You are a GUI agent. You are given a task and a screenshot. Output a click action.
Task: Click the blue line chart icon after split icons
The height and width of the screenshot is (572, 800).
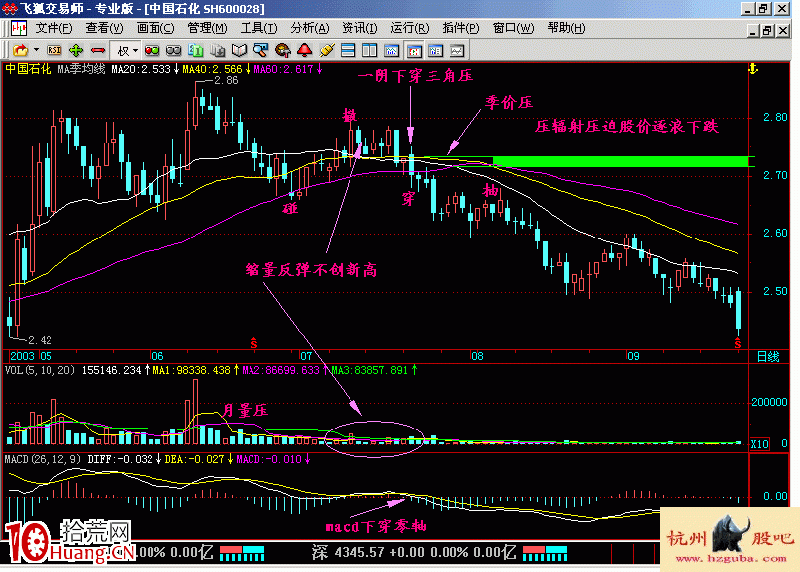391,50
